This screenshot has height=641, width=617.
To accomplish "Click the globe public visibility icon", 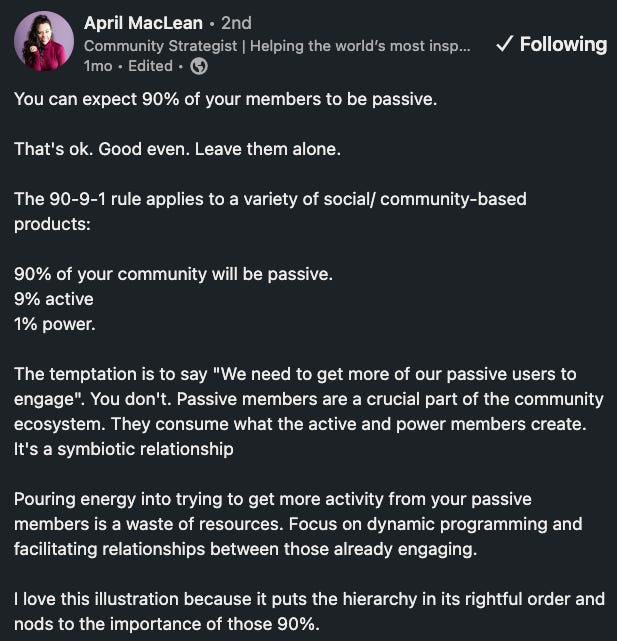I will point(199,66).
